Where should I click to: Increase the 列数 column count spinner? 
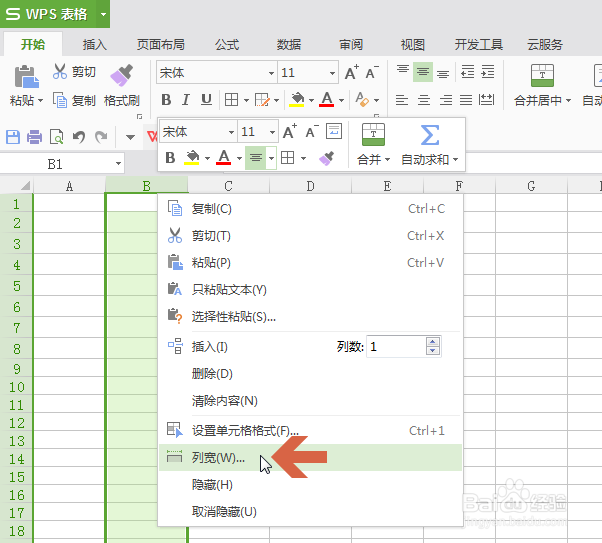433,341
